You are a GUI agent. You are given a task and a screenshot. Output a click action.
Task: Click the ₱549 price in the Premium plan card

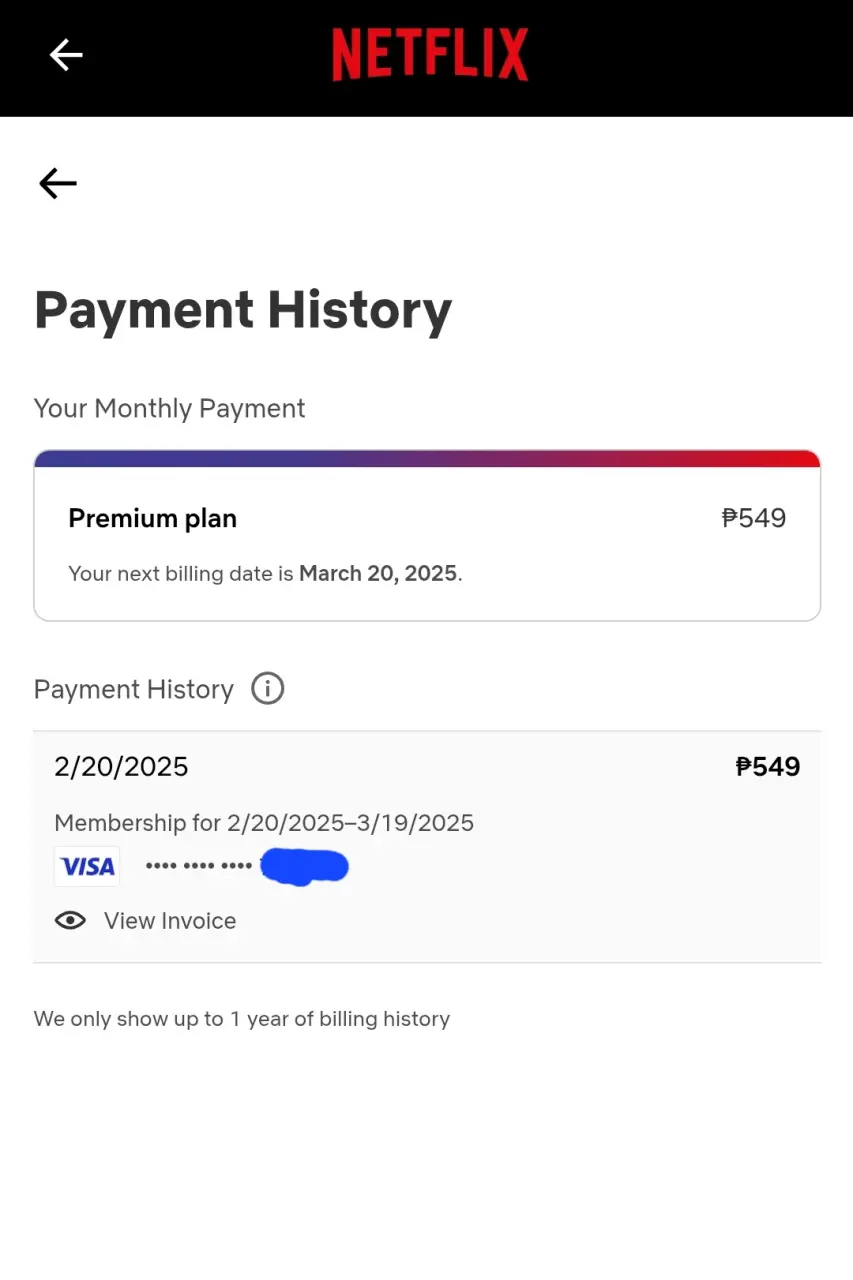754,518
